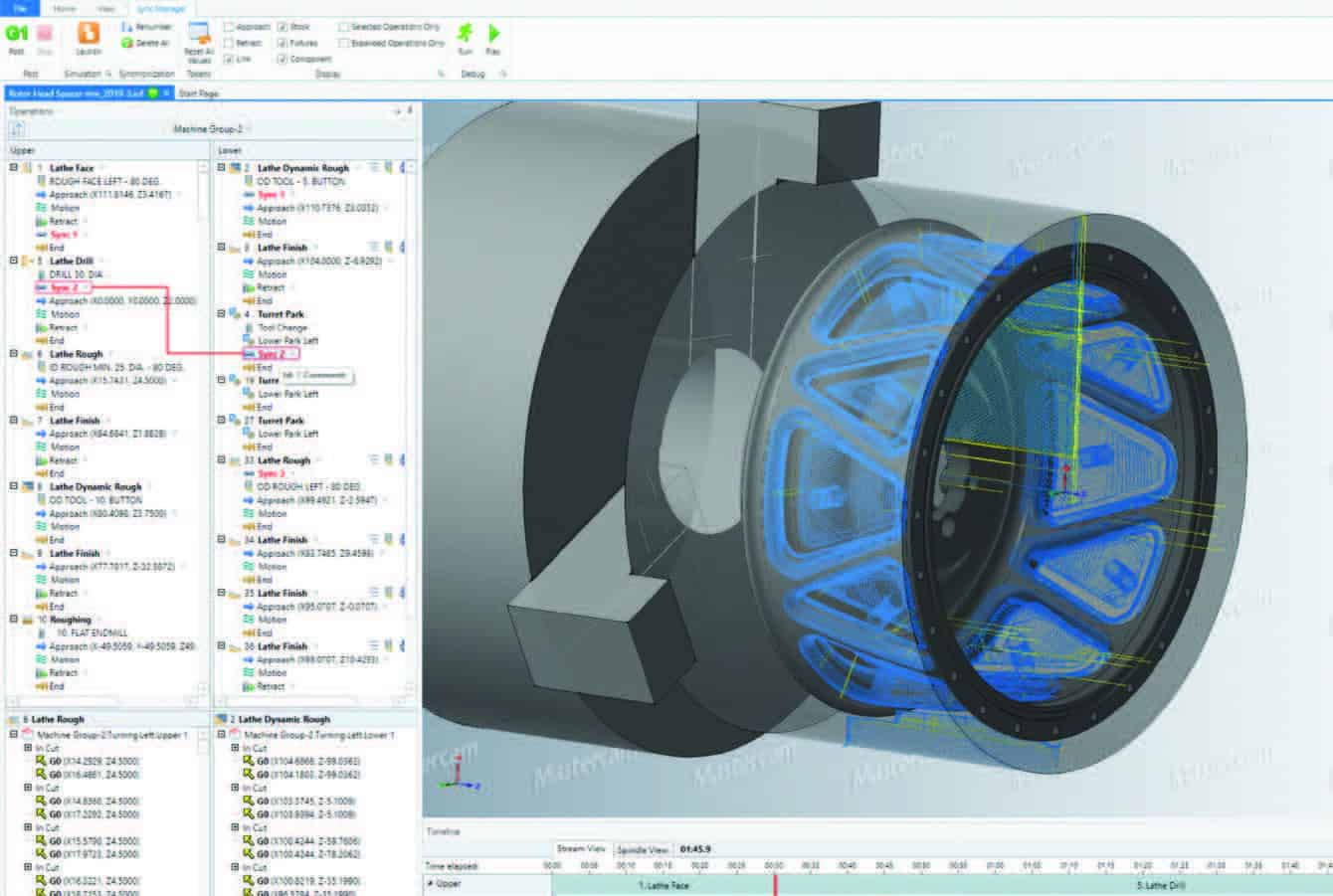Click the 1. Lathe Face timeline block
This screenshot has height=896, width=1333.
coord(664,885)
